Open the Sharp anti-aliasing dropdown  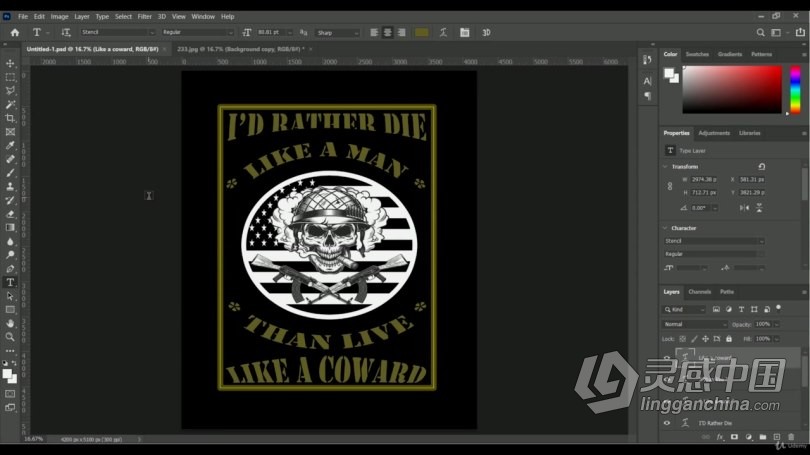tap(337, 33)
